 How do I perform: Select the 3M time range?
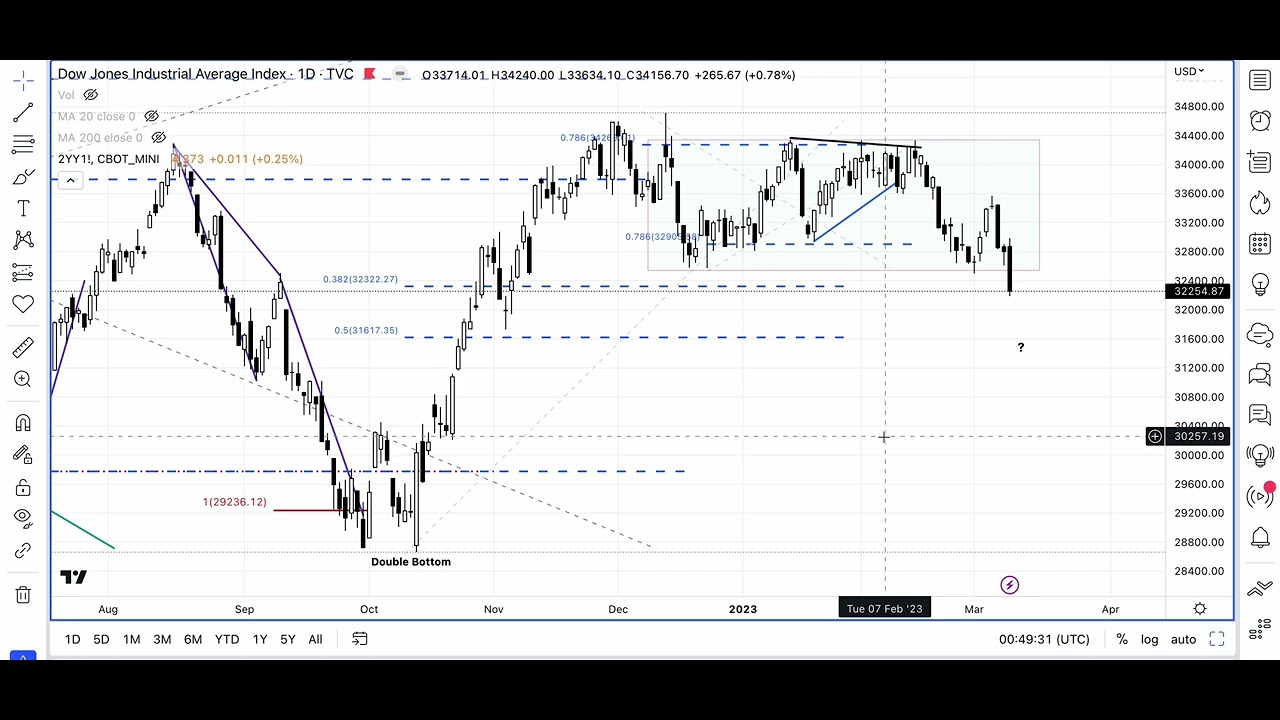point(162,639)
